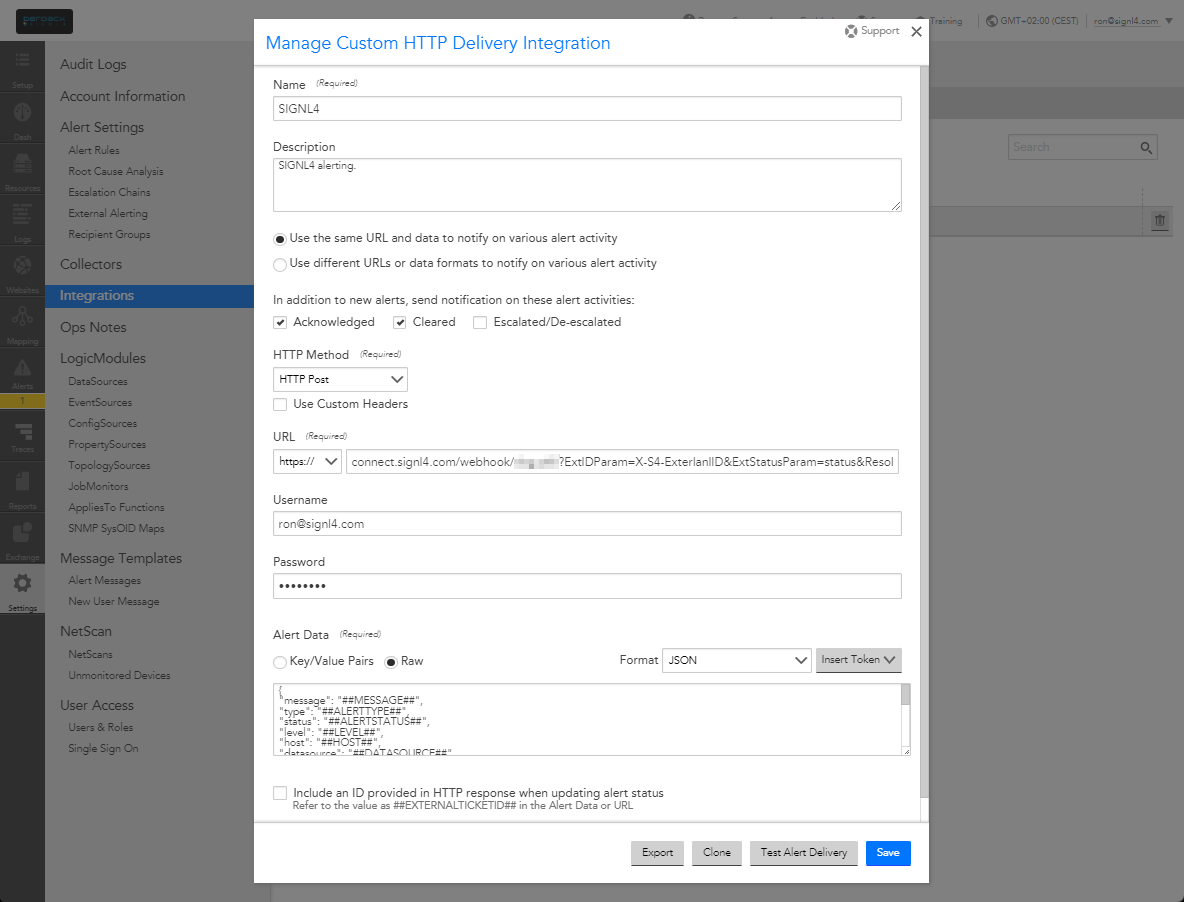
Task: Click the search magnifier icon
Action: coord(1146,148)
